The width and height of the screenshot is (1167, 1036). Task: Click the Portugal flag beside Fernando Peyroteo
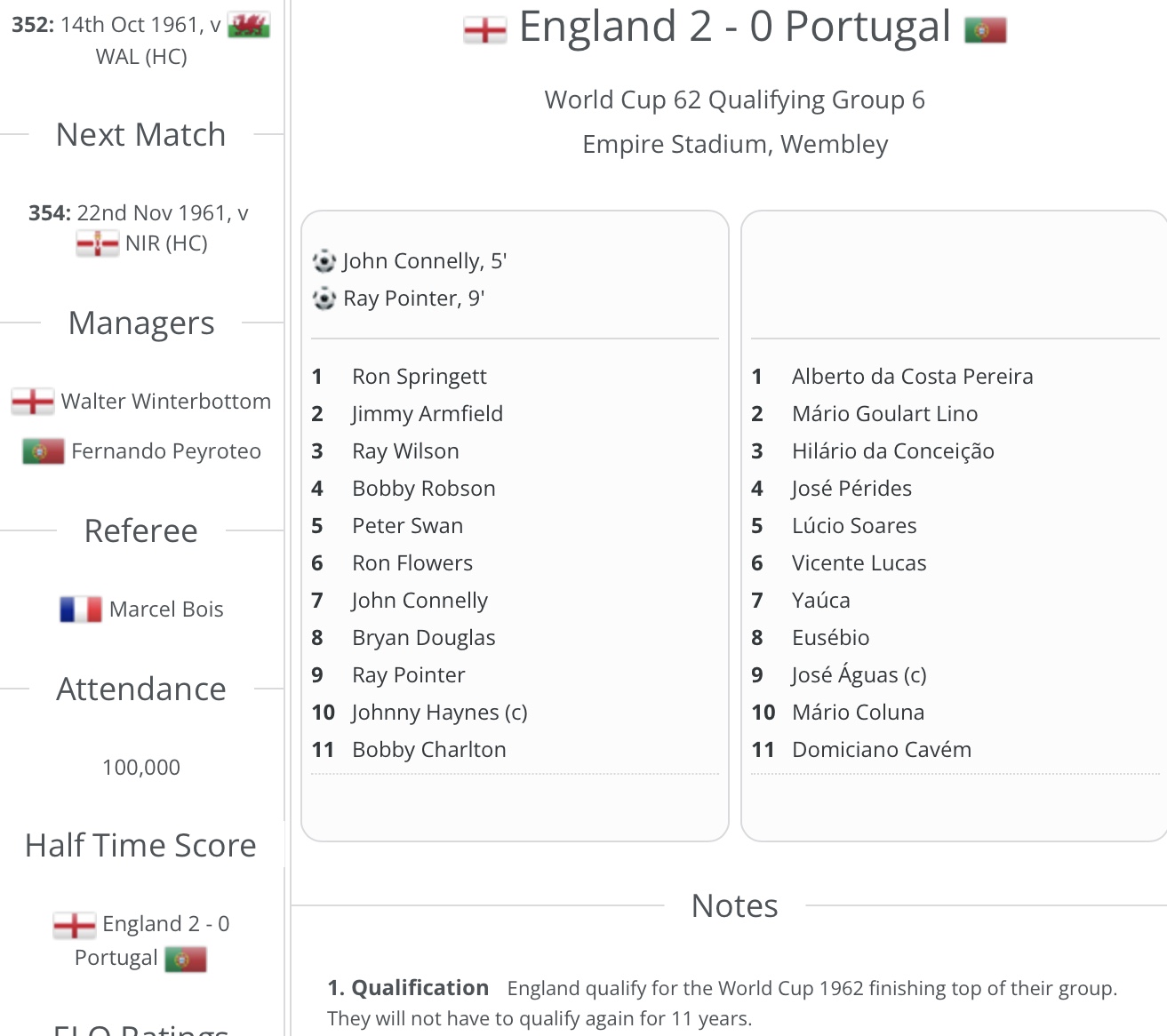[x=43, y=451]
